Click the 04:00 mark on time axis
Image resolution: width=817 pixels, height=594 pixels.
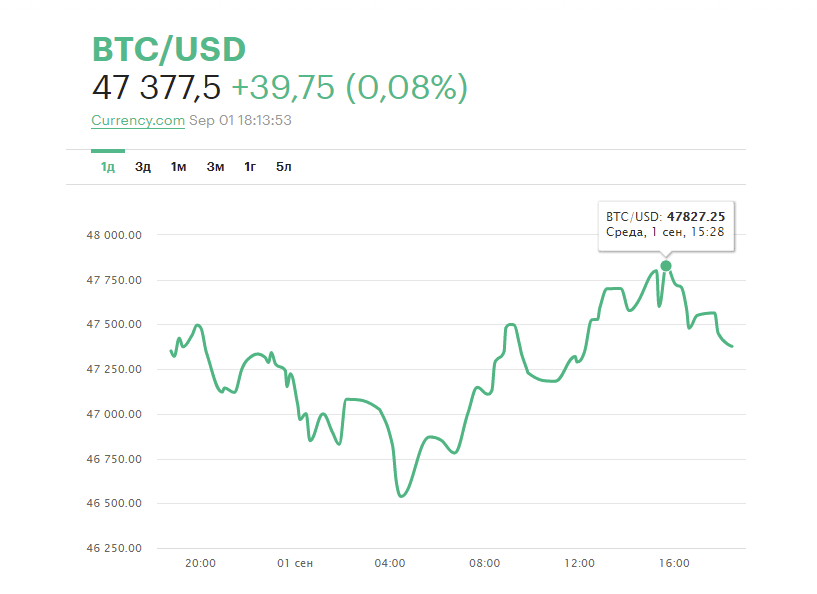[x=390, y=563]
